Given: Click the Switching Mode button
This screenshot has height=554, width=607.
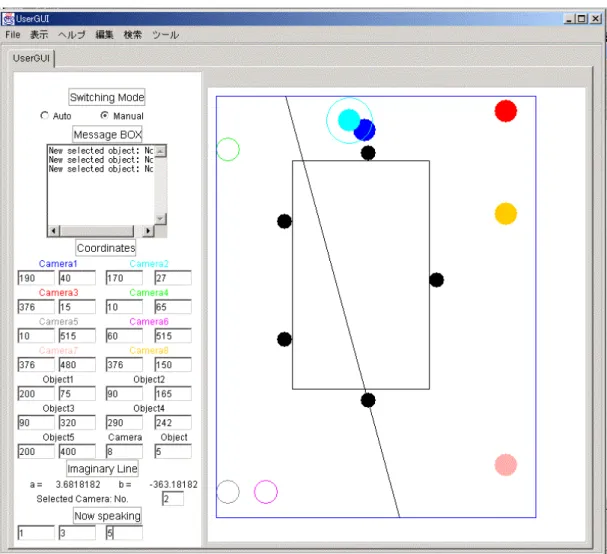Looking at the screenshot, I should (x=107, y=97).
